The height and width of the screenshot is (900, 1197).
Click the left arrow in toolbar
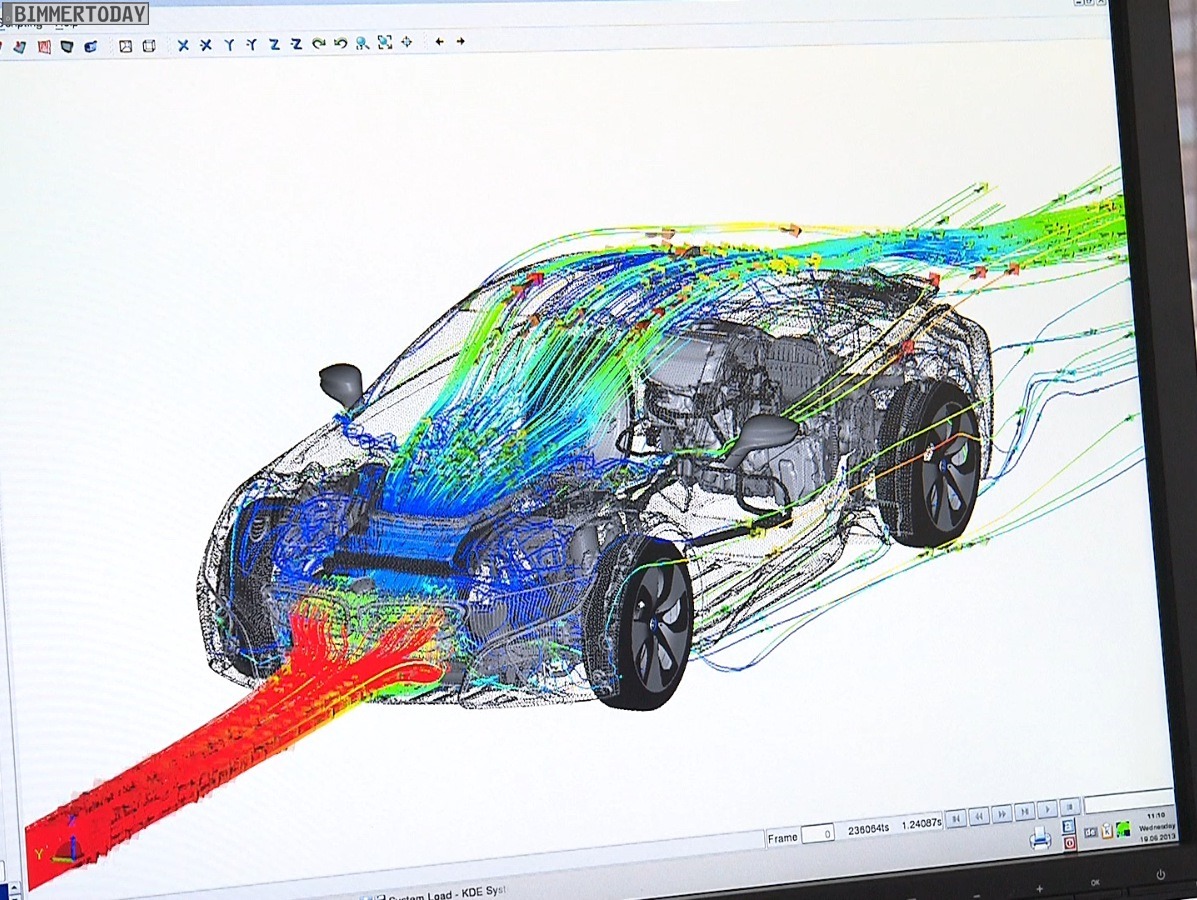point(439,42)
